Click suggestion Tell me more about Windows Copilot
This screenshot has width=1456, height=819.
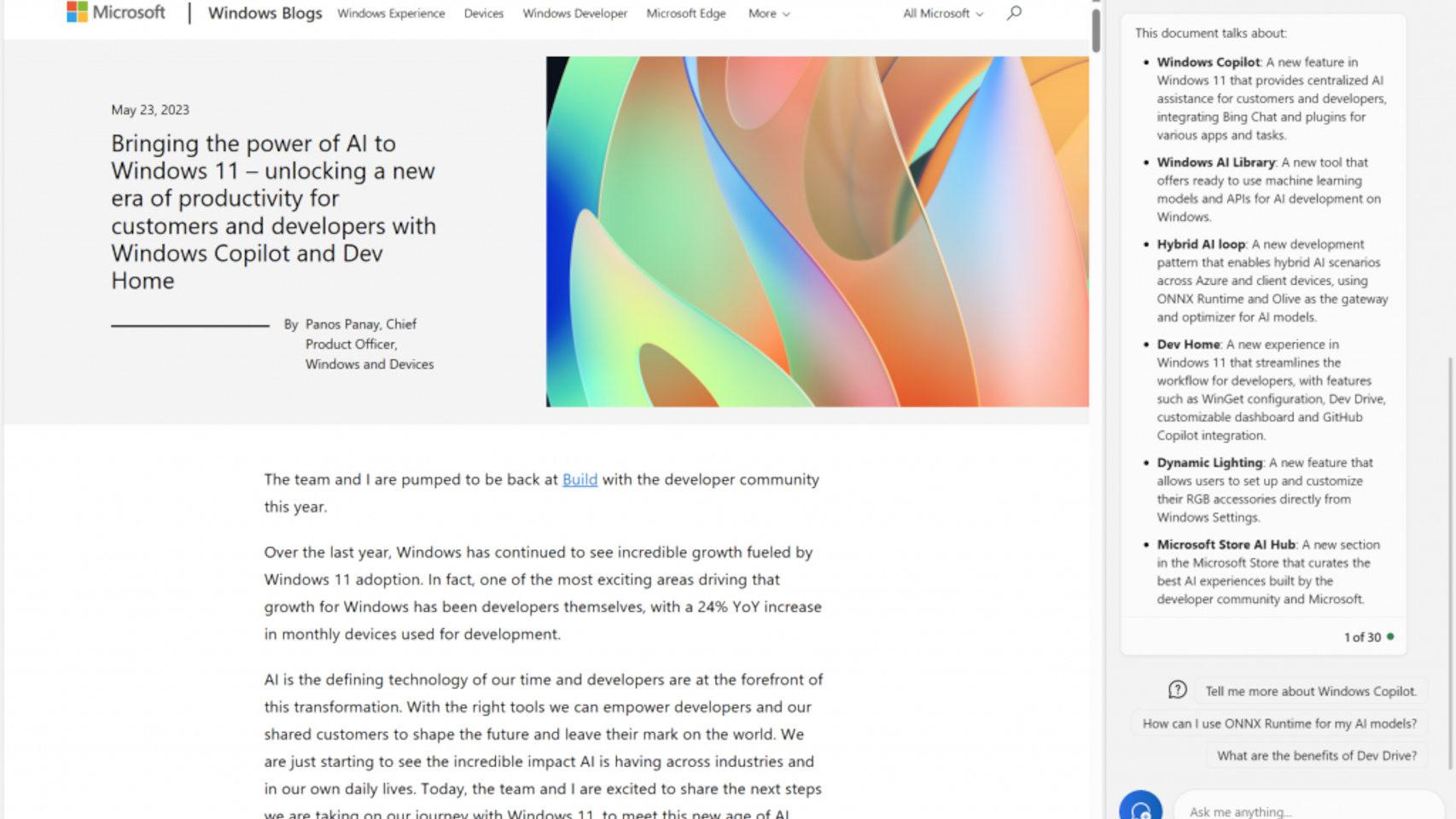(1310, 691)
